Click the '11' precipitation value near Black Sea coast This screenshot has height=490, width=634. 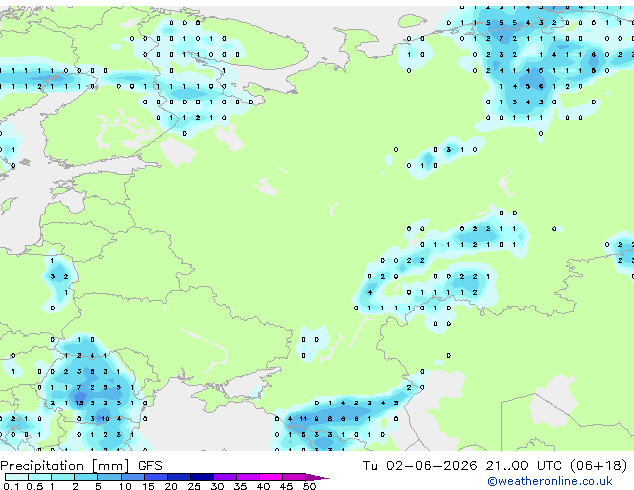tap(303, 419)
